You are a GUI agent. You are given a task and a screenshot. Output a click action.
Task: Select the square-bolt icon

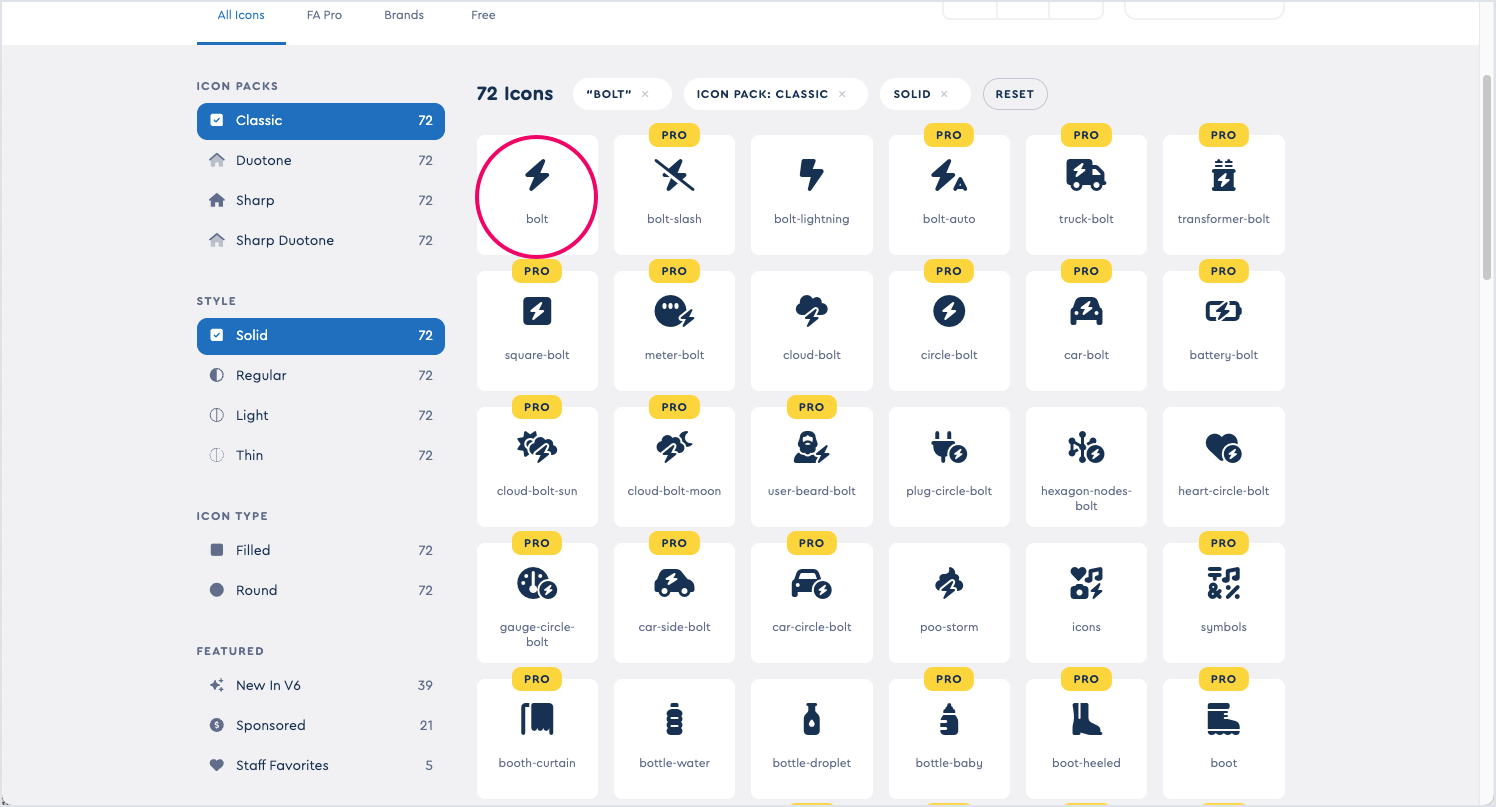point(537,330)
